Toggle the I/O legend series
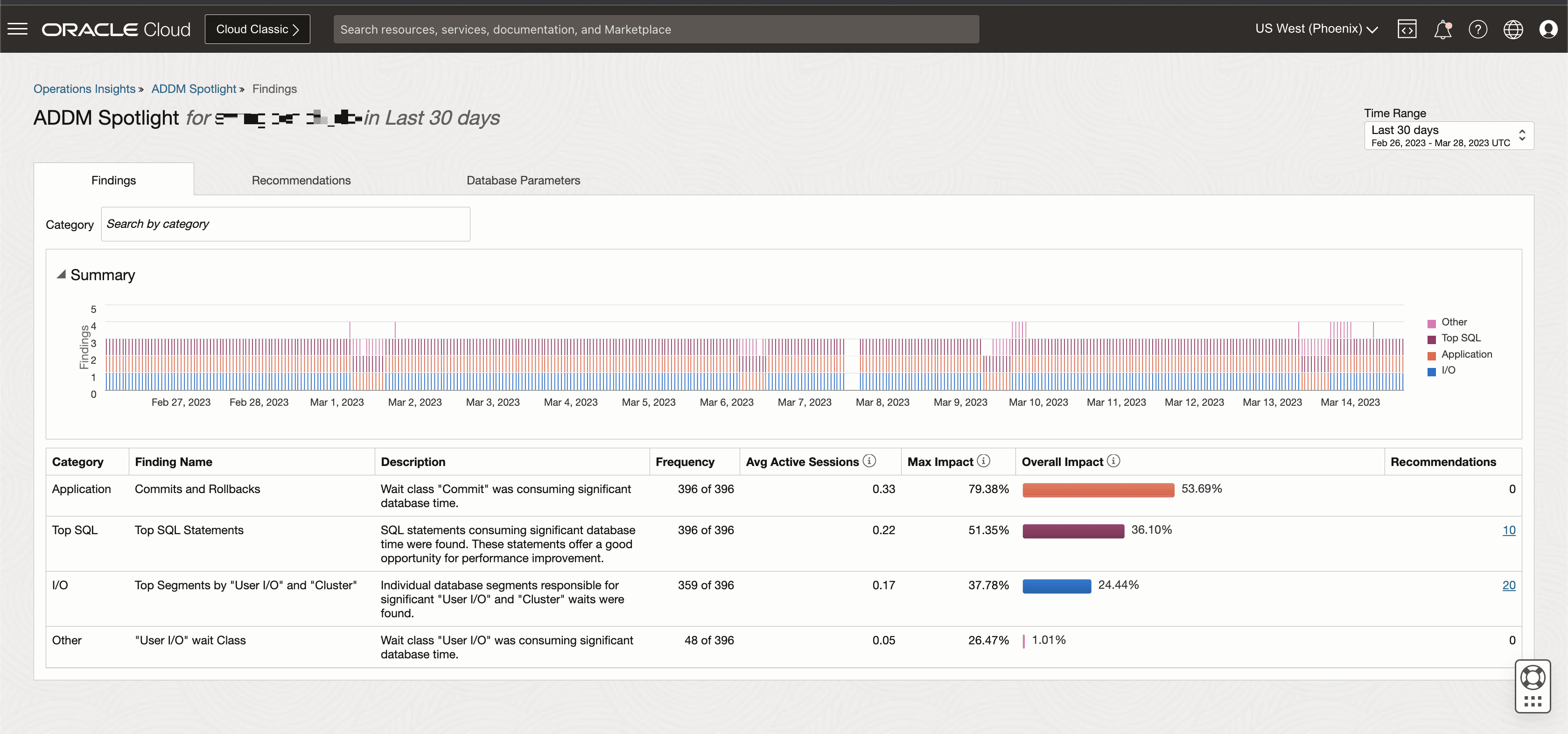Screen dimensions: 1568x734 click(1448, 371)
